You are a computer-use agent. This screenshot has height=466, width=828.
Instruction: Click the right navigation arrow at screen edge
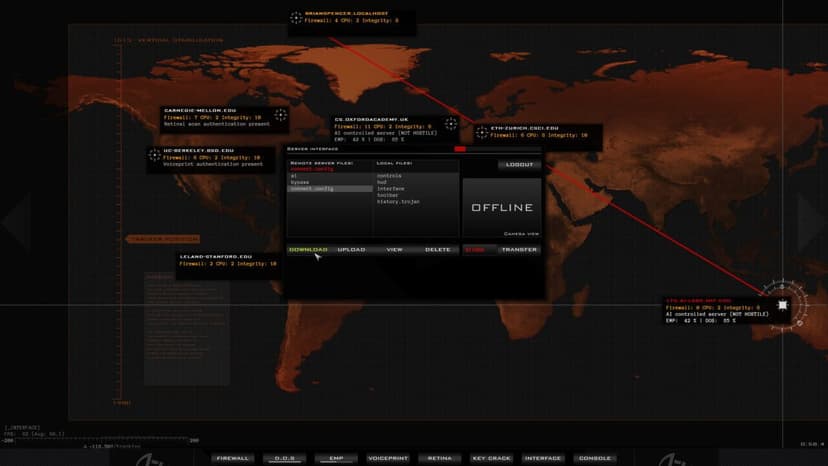point(812,222)
